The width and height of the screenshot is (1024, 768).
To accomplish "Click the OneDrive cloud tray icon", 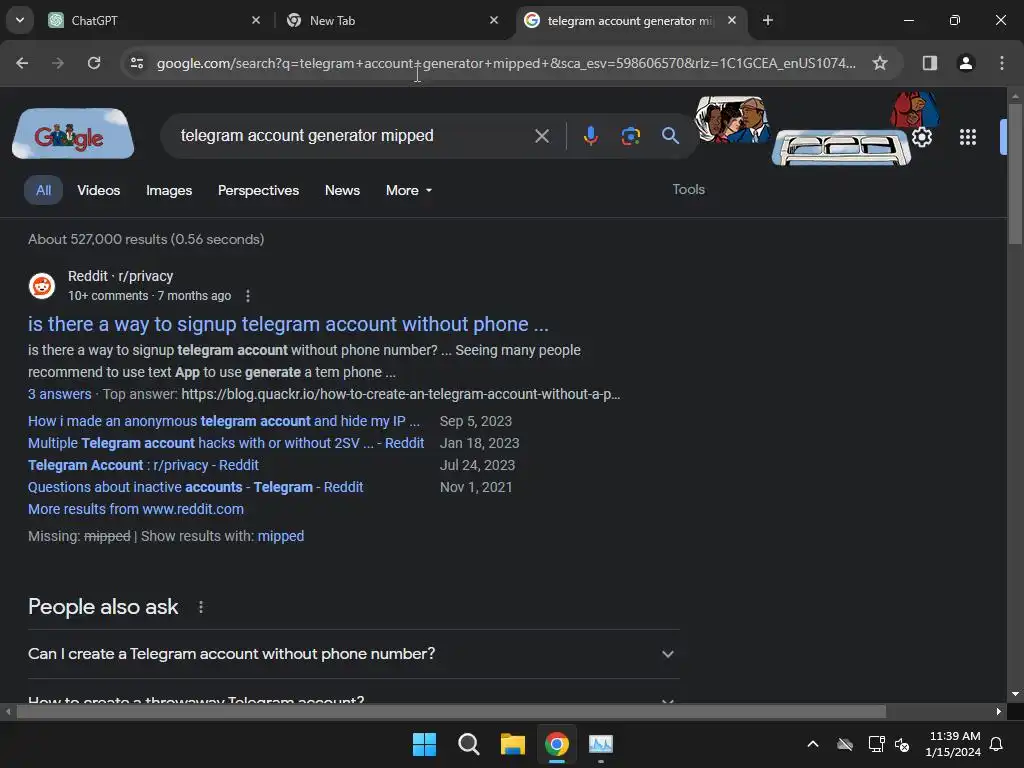I will (x=845, y=744).
